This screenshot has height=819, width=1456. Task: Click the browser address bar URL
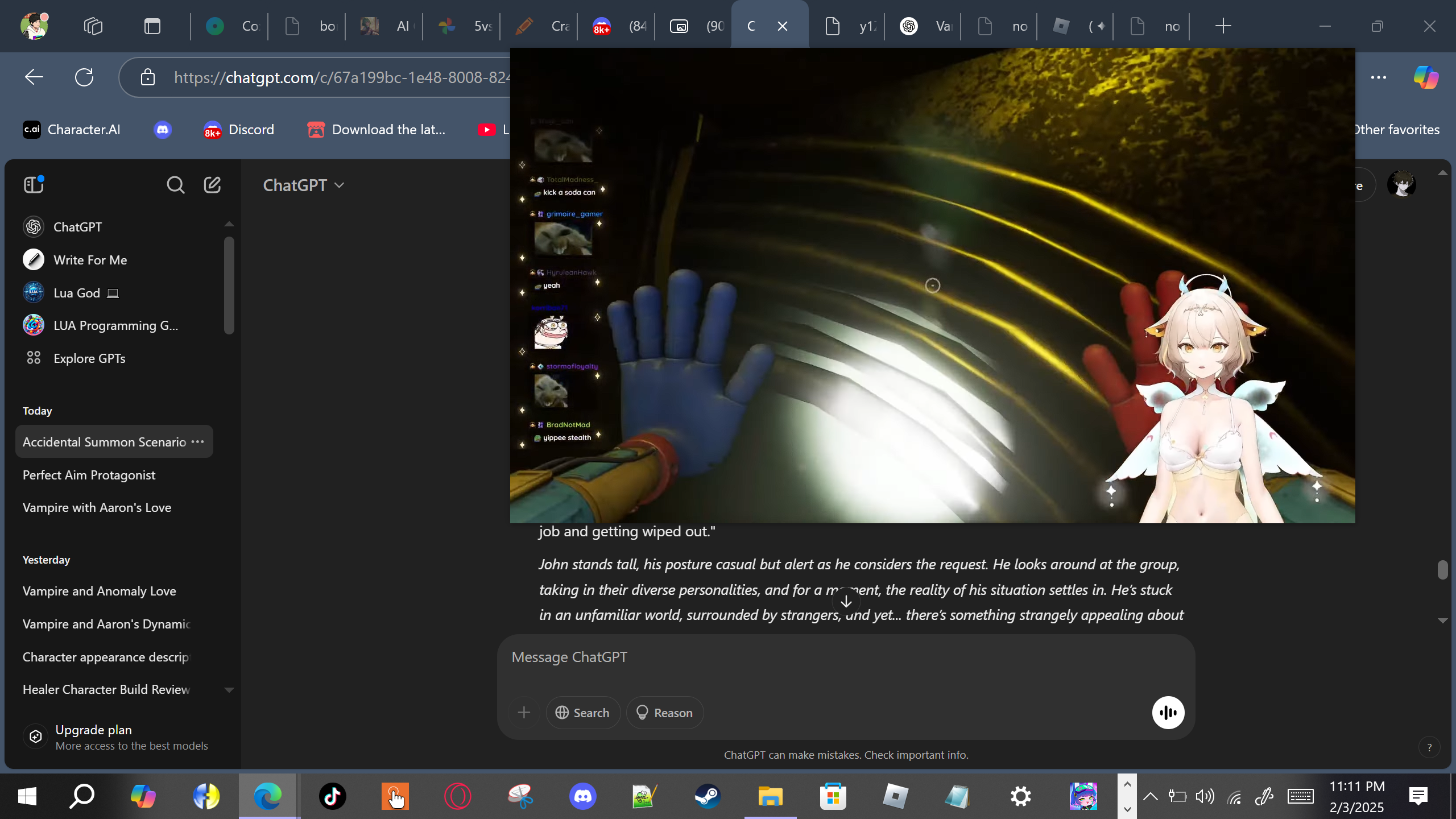(342, 77)
